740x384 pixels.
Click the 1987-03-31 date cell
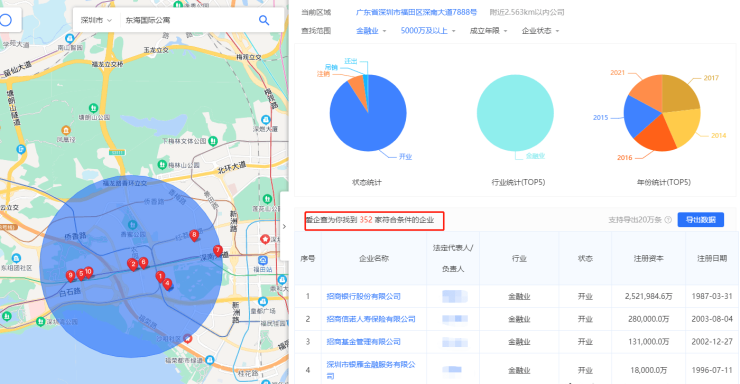tap(712, 296)
